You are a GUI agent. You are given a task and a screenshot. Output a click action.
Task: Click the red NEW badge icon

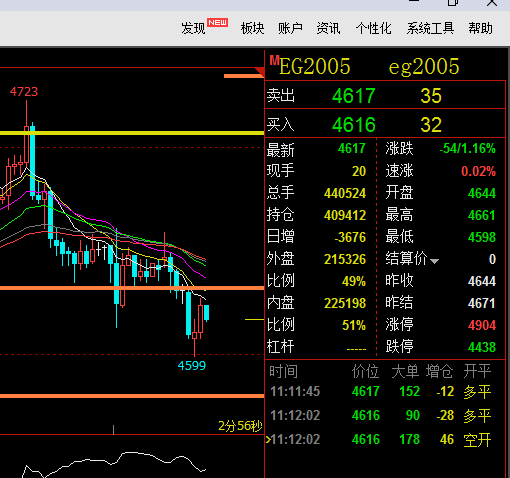217,22
